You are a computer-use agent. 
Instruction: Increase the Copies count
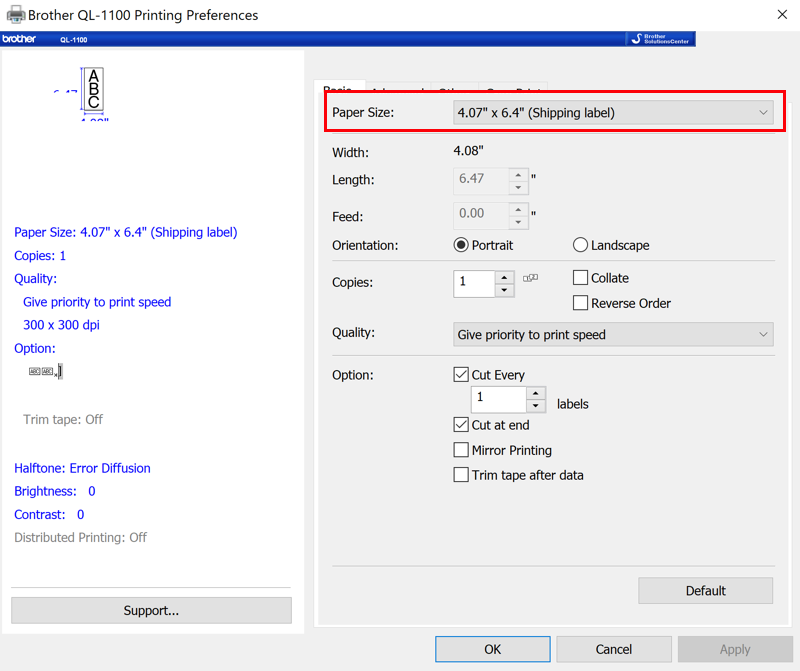(504, 277)
